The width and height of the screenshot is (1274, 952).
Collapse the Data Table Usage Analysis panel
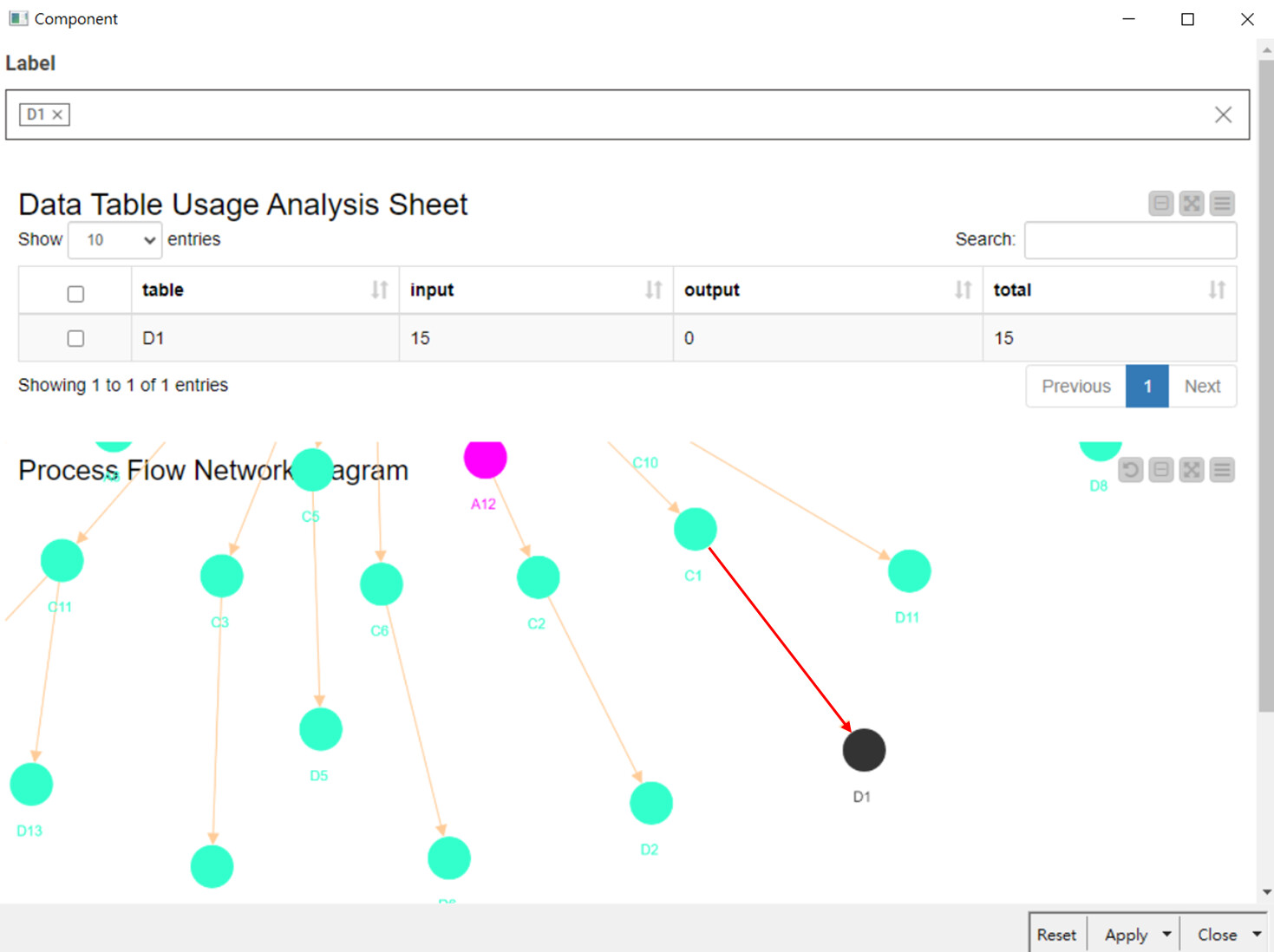tap(1160, 204)
